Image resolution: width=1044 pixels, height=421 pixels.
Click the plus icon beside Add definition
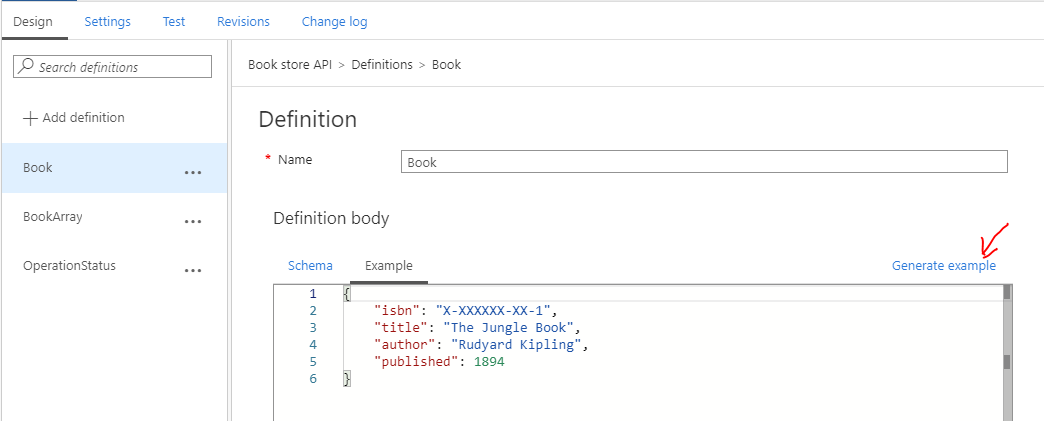pos(30,118)
